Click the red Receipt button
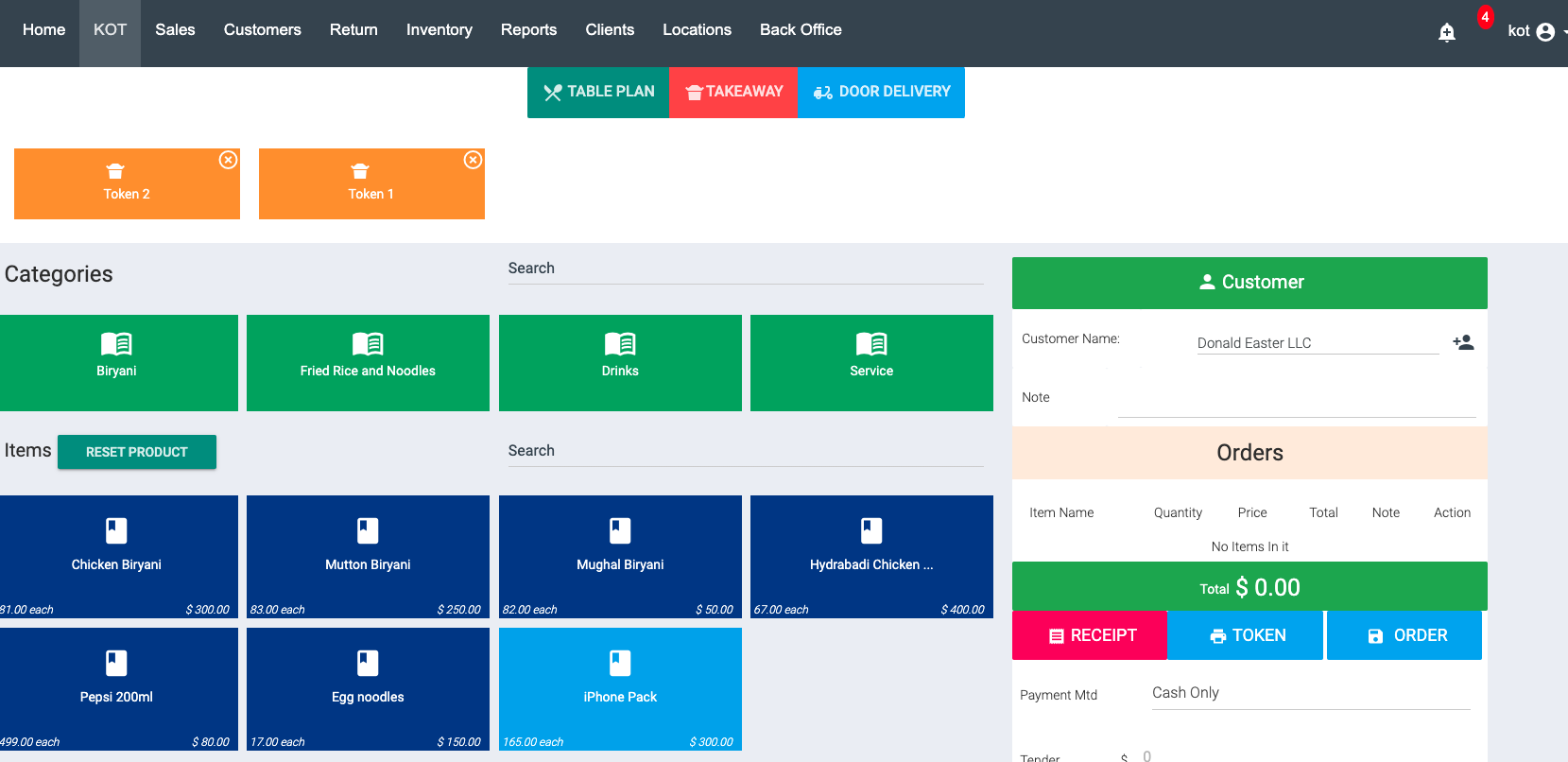The height and width of the screenshot is (762, 1568). tap(1090, 635)
